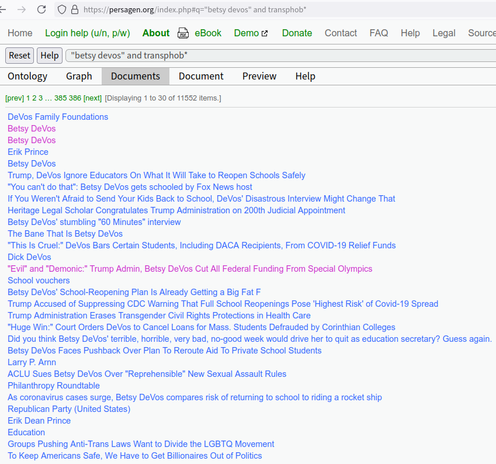Open the Philanthropy Roundtable result
Screen dimensions: 496x464
(x=54, y=386)
